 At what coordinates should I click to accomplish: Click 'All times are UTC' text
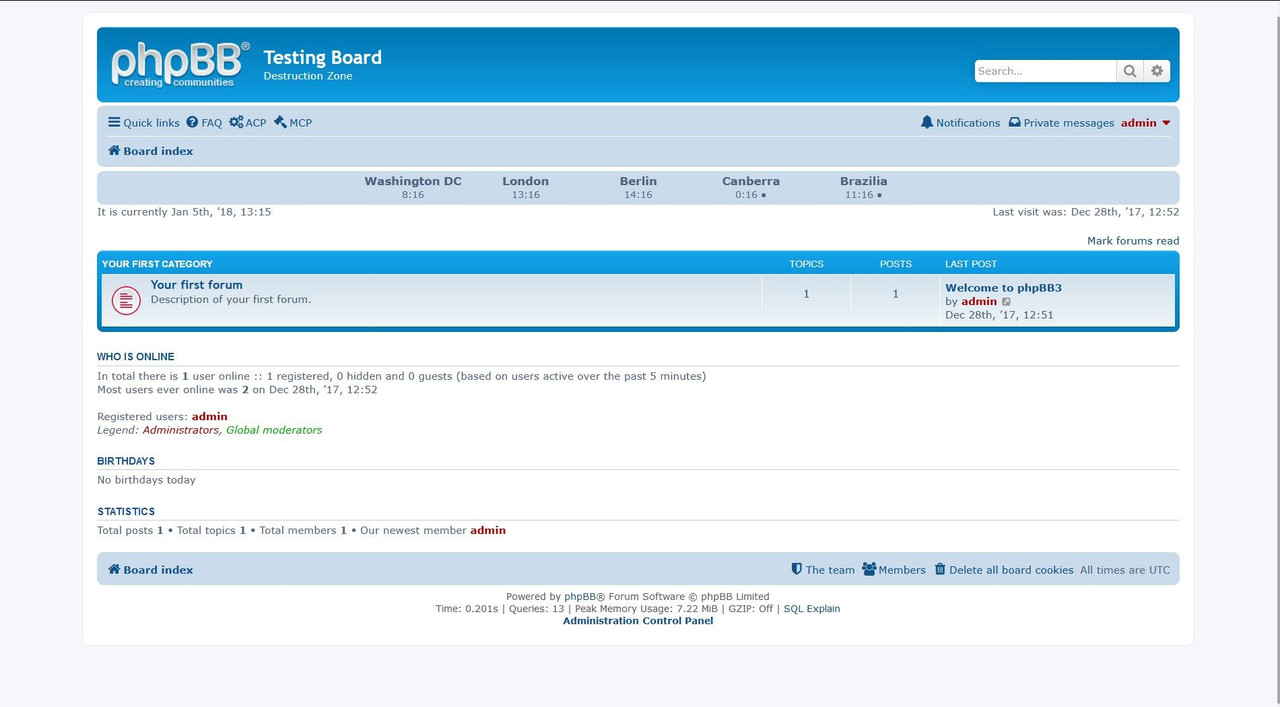coord(1125,570)
